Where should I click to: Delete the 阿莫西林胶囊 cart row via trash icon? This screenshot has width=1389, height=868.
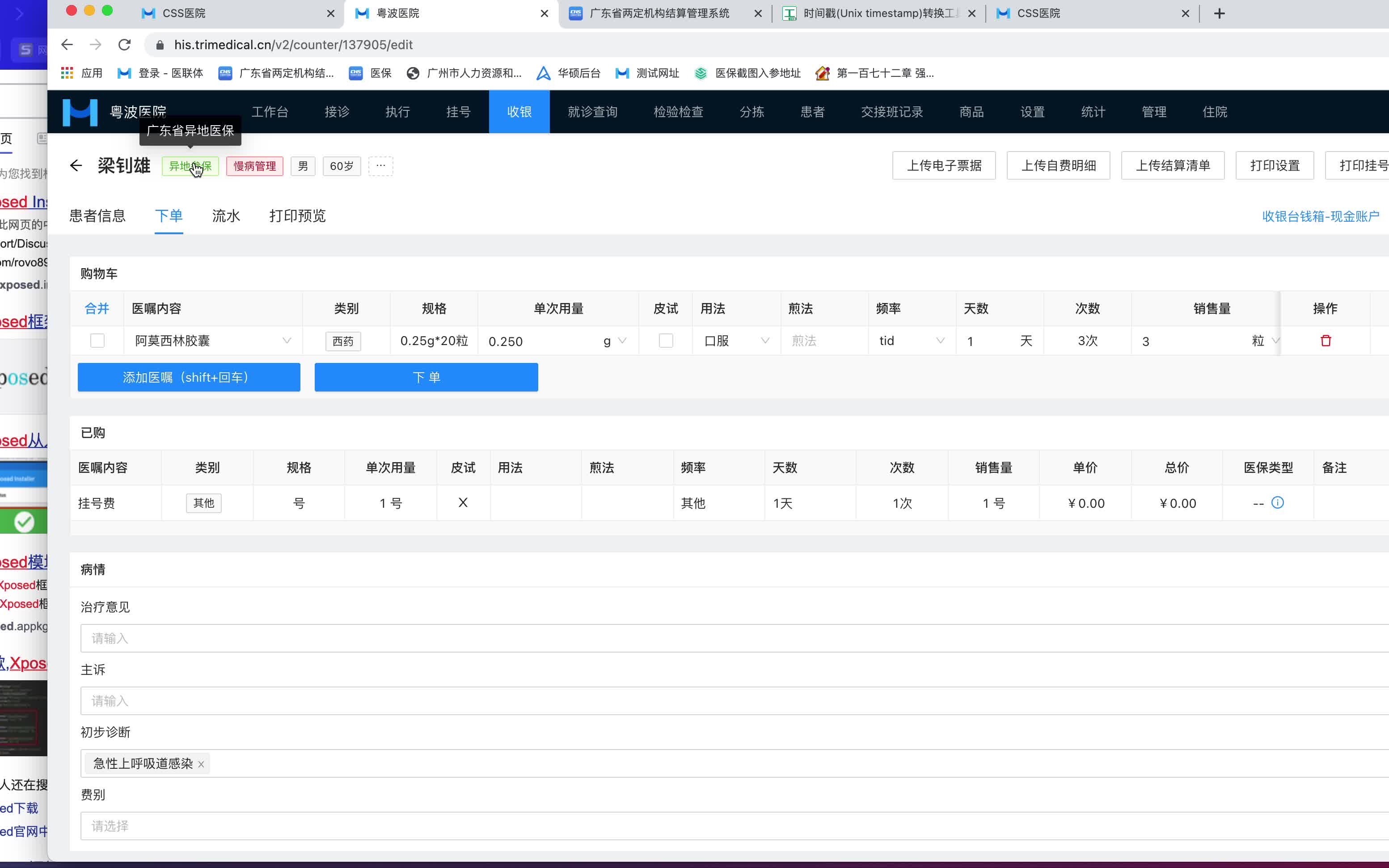[x=1325, y=341]
